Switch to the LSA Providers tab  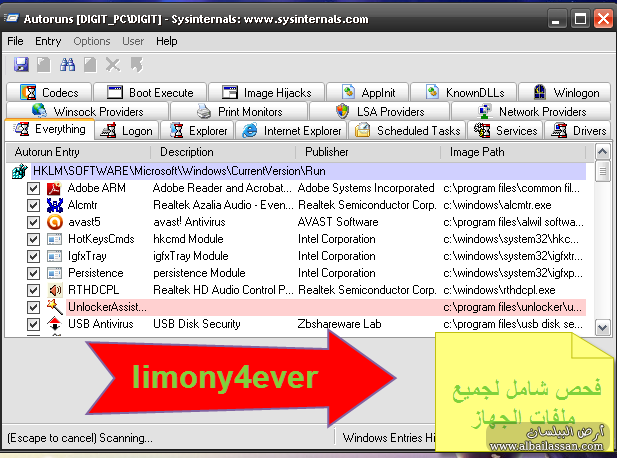click(x=380, y=111)
